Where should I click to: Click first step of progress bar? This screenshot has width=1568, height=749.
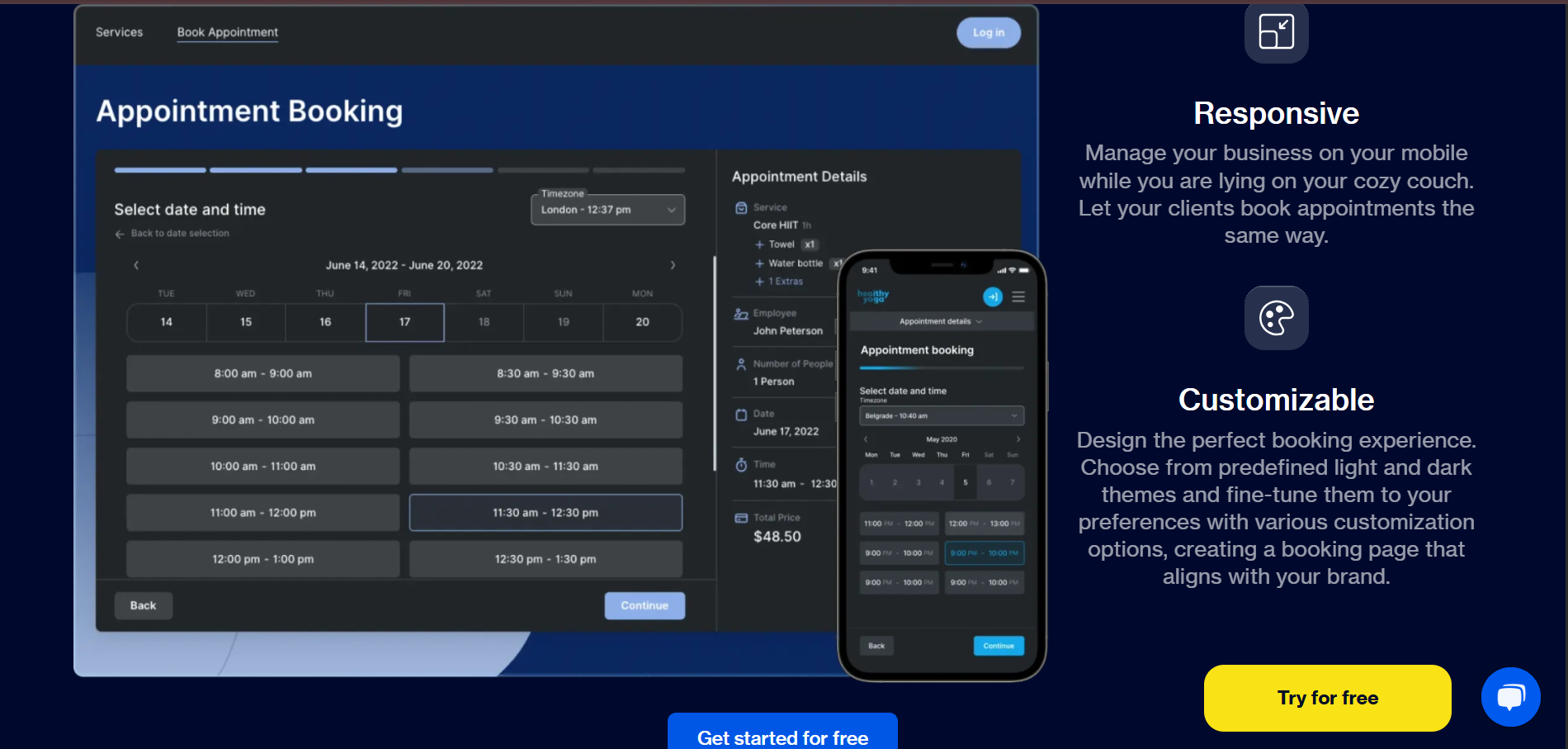[x=160, y=170]
